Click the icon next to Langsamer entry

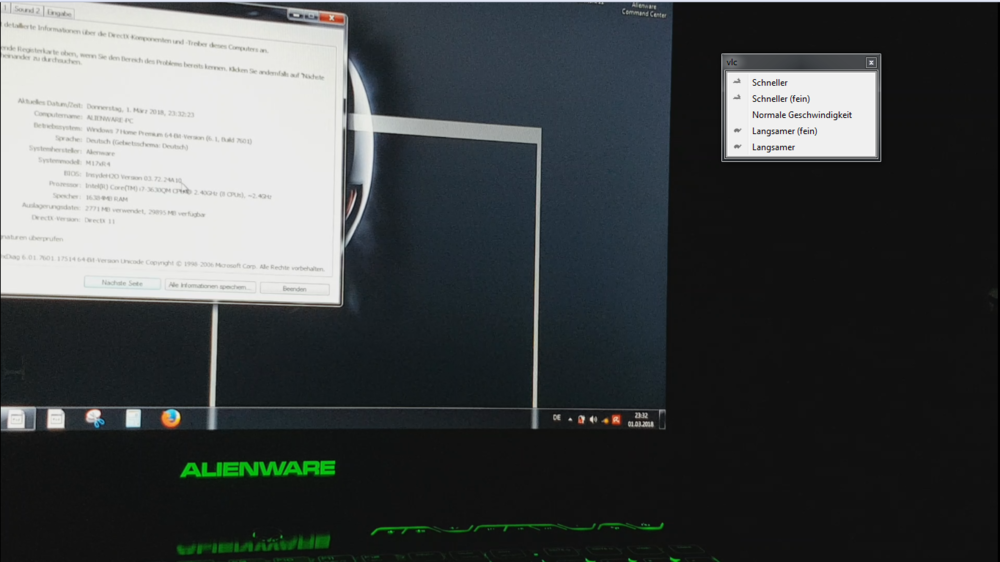[x=738, y=147]
